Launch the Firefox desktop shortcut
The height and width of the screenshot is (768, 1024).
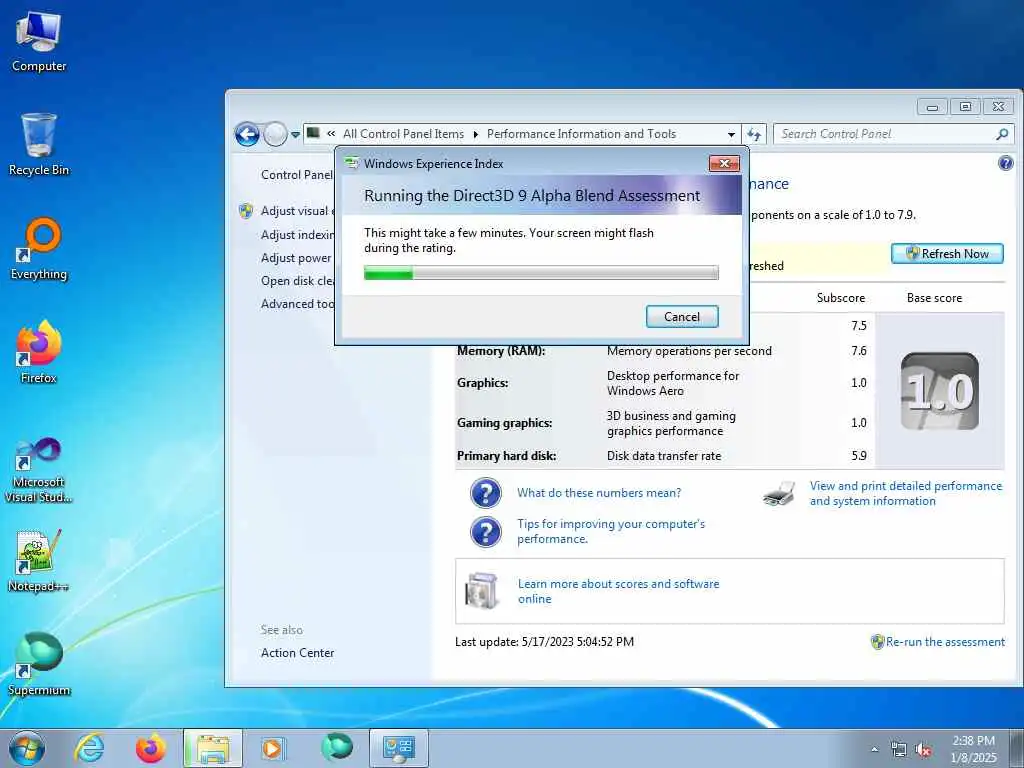pos(39,352)
